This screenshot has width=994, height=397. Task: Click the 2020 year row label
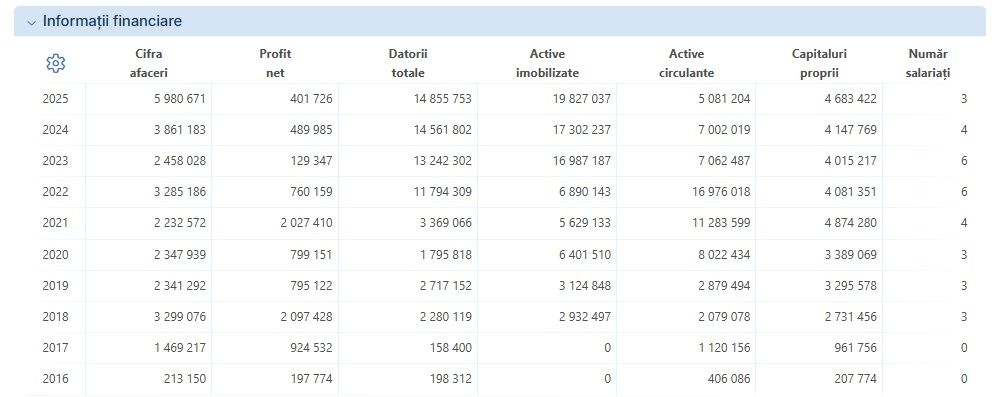pyautogui.click(x=55, y=255)
